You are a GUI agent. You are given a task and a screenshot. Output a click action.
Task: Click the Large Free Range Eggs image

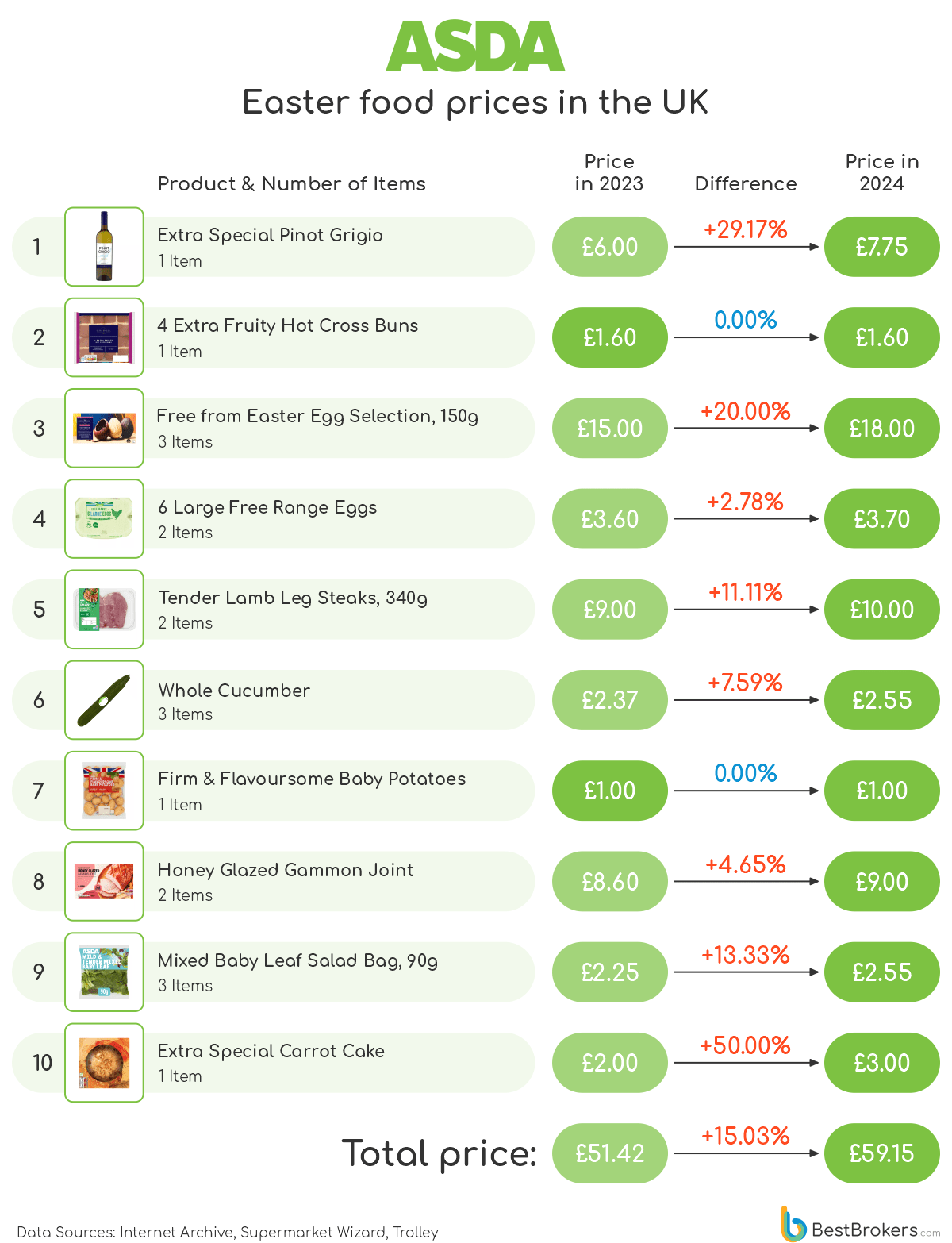104,518
